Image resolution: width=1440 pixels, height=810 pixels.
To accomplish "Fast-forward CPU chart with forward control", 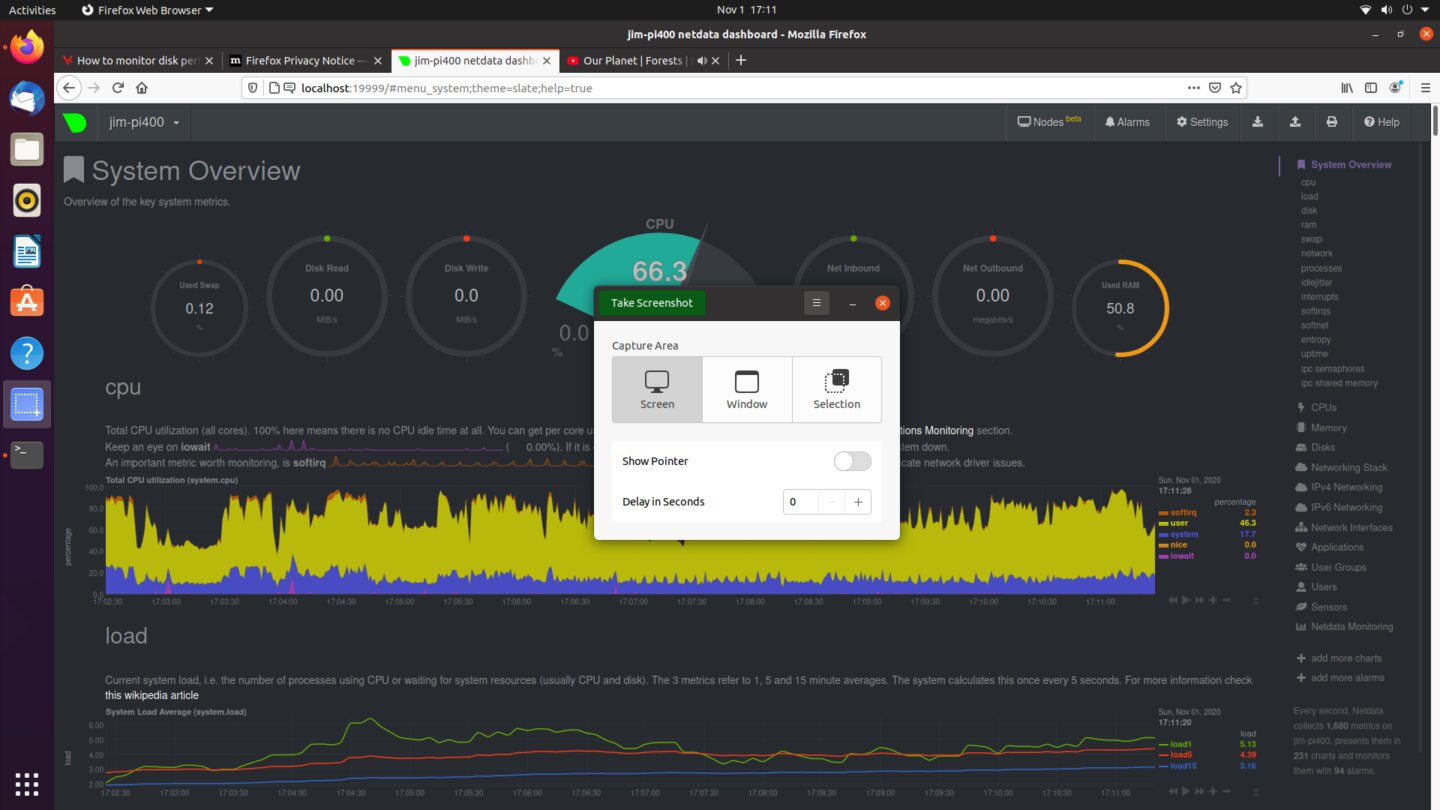I will point(1199,600).
